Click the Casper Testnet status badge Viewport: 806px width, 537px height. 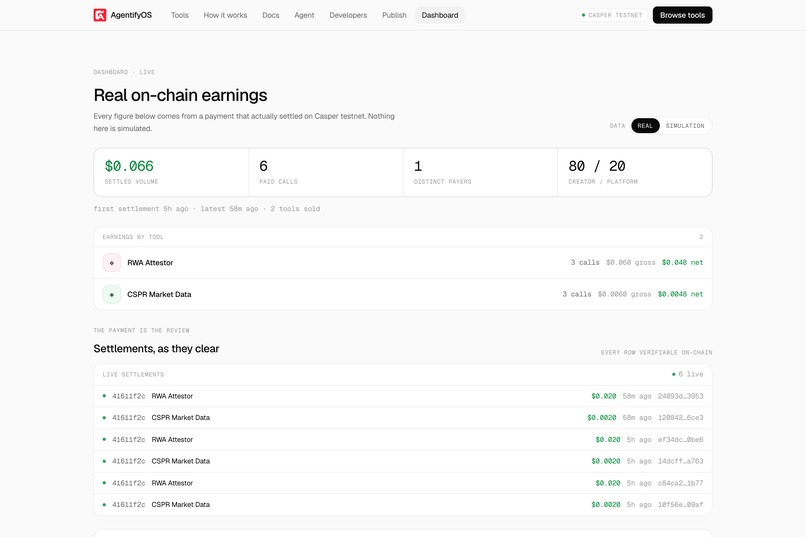(612, 15)
